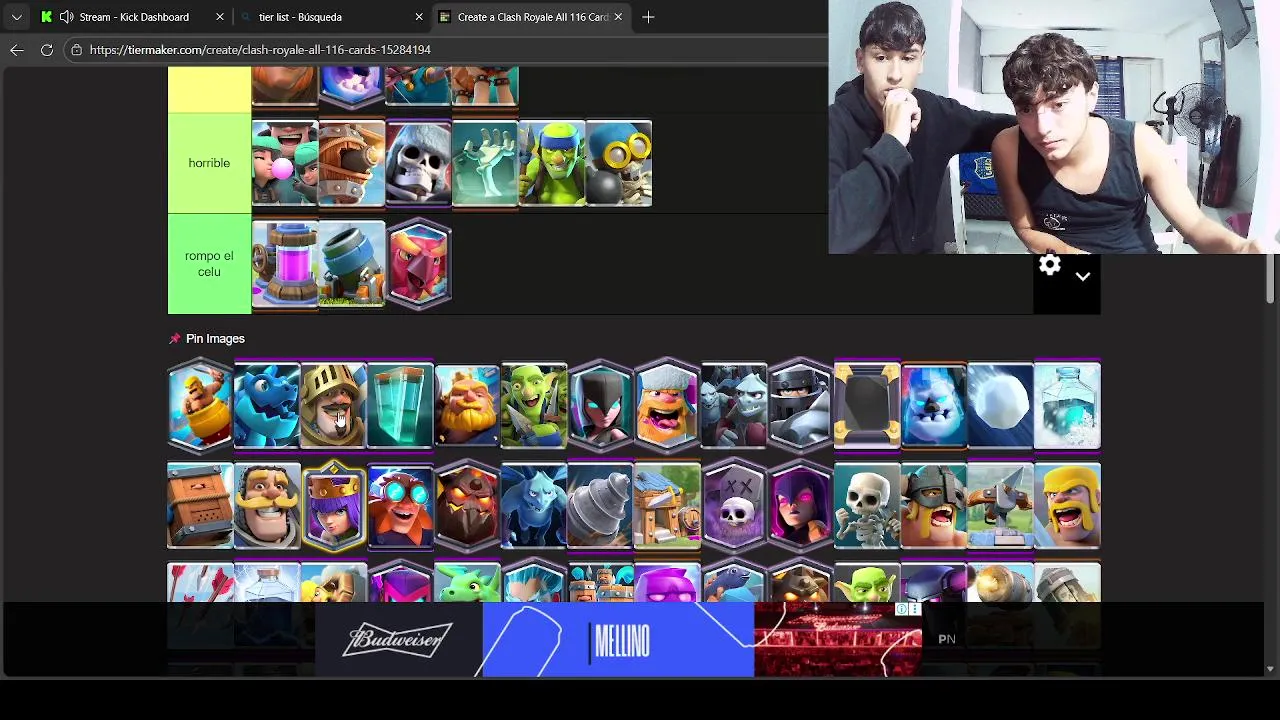
Task: Click the goggles-wearing character card
Action: click(x=400, y=506)
